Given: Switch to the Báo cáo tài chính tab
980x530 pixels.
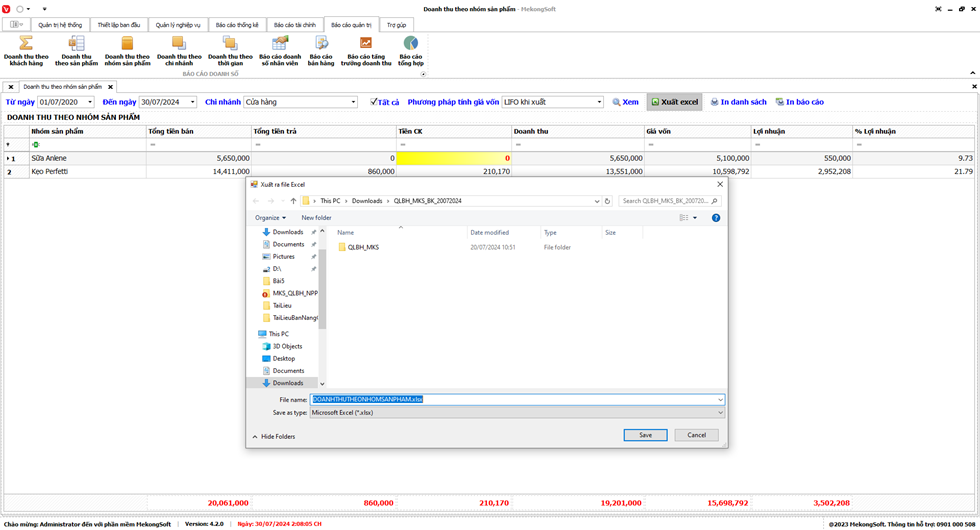Looking at the screenshot, I should pyautogui.click(x=294, y=24).
